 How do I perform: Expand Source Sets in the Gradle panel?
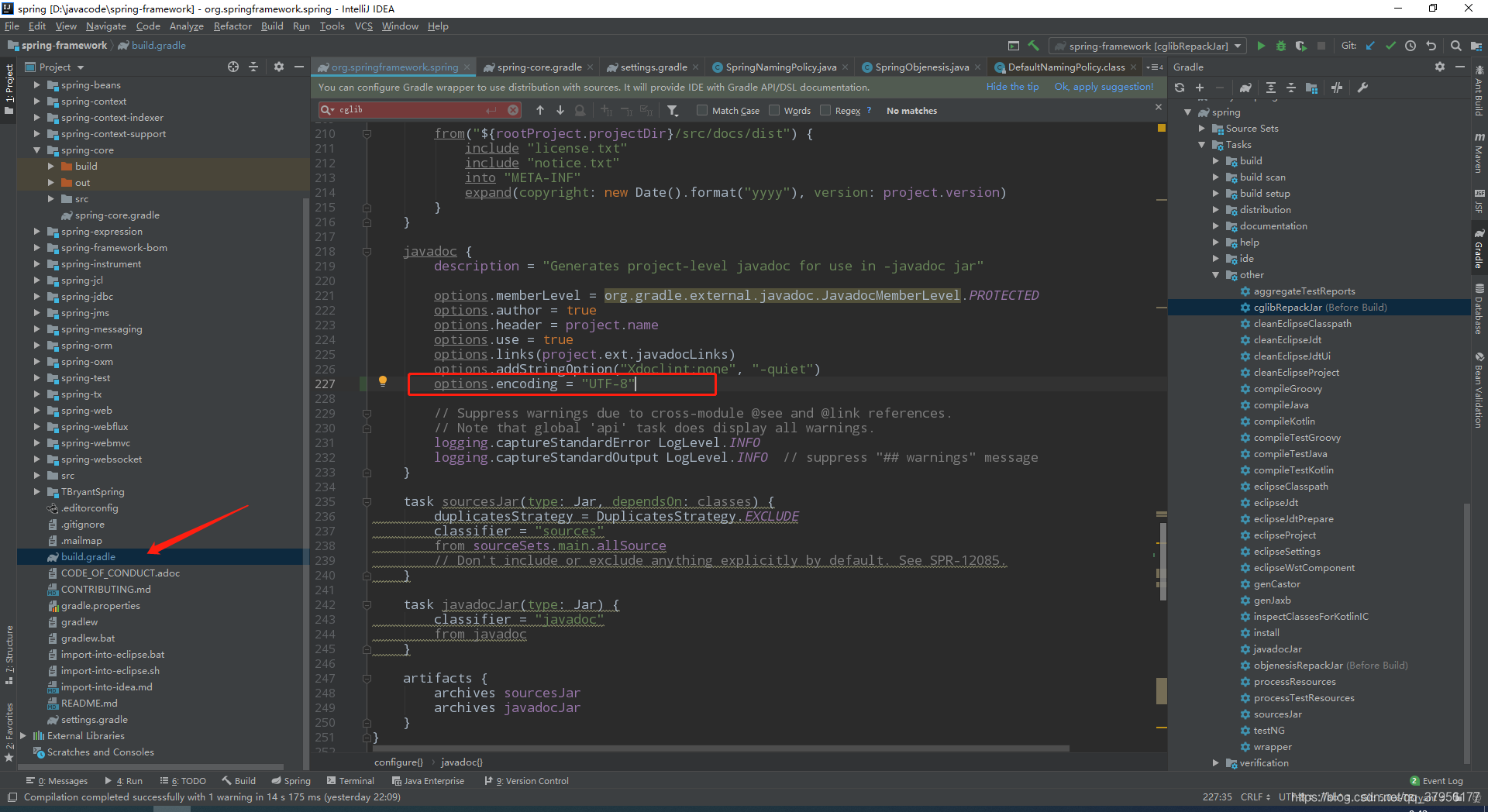1202,129
